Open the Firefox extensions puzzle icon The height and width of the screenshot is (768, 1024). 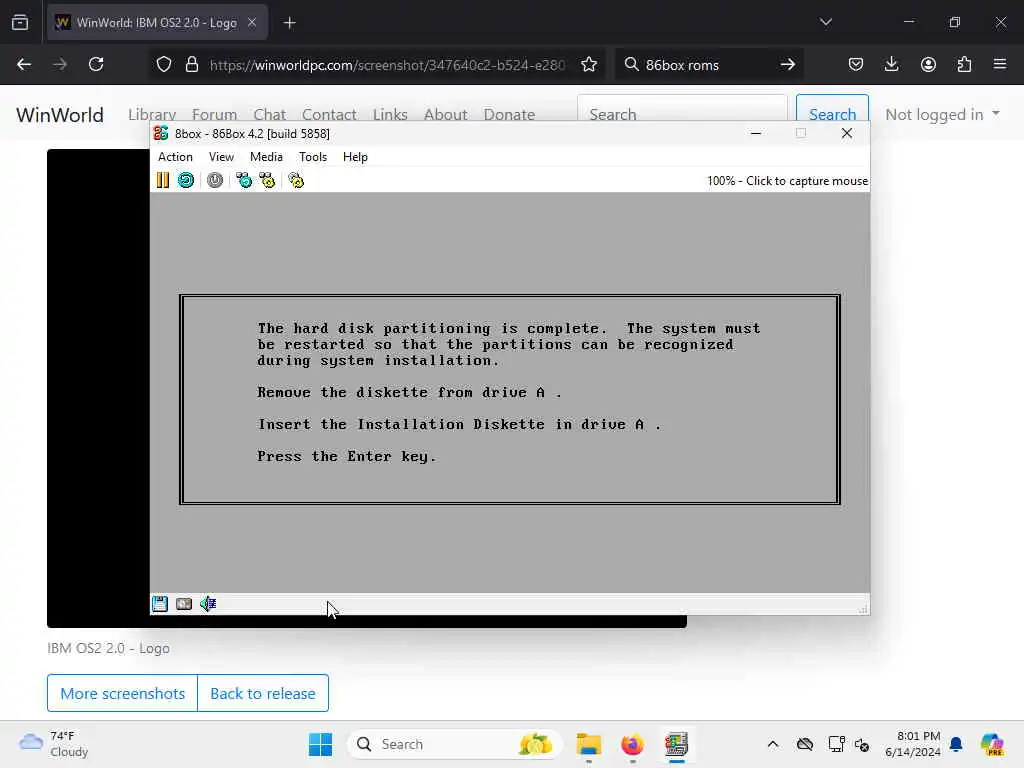[964, 65]
